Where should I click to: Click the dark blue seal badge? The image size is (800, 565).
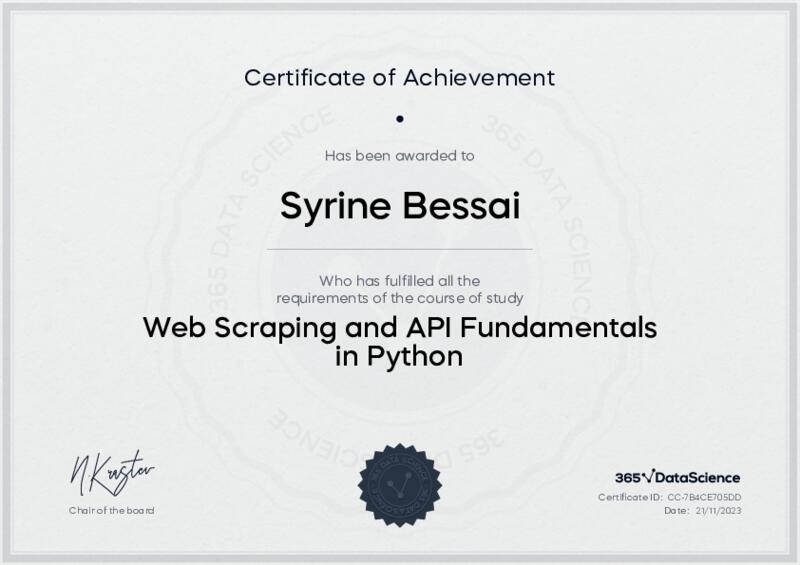click(x=400, y=485)
